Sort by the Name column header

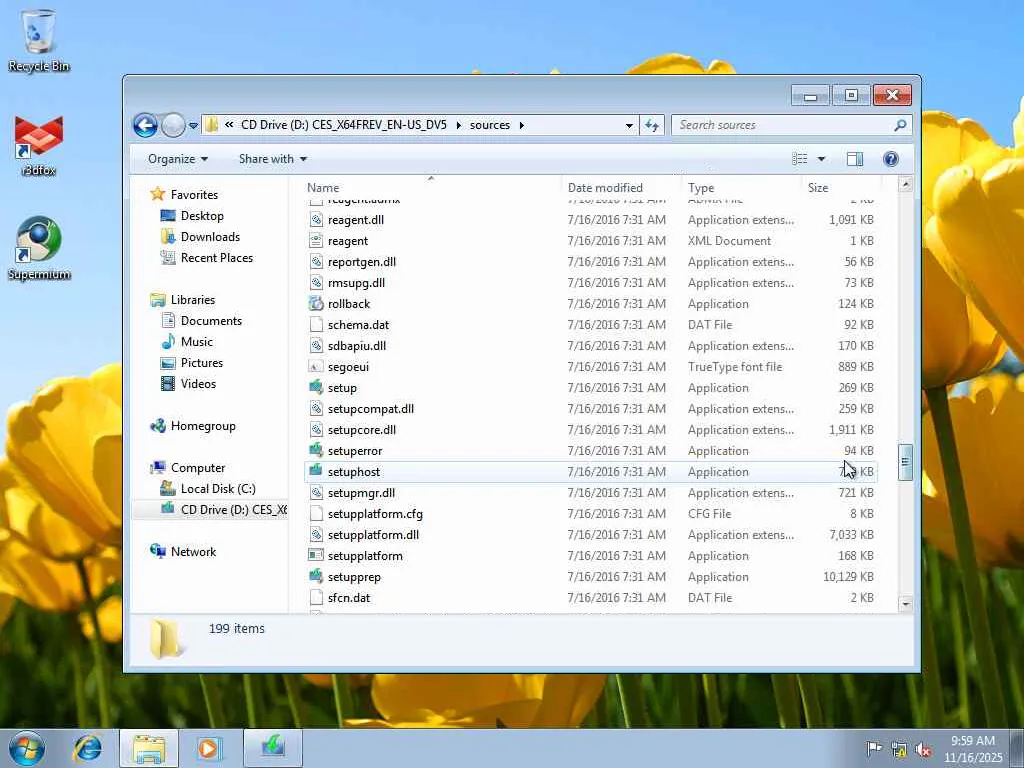[431, 187]
